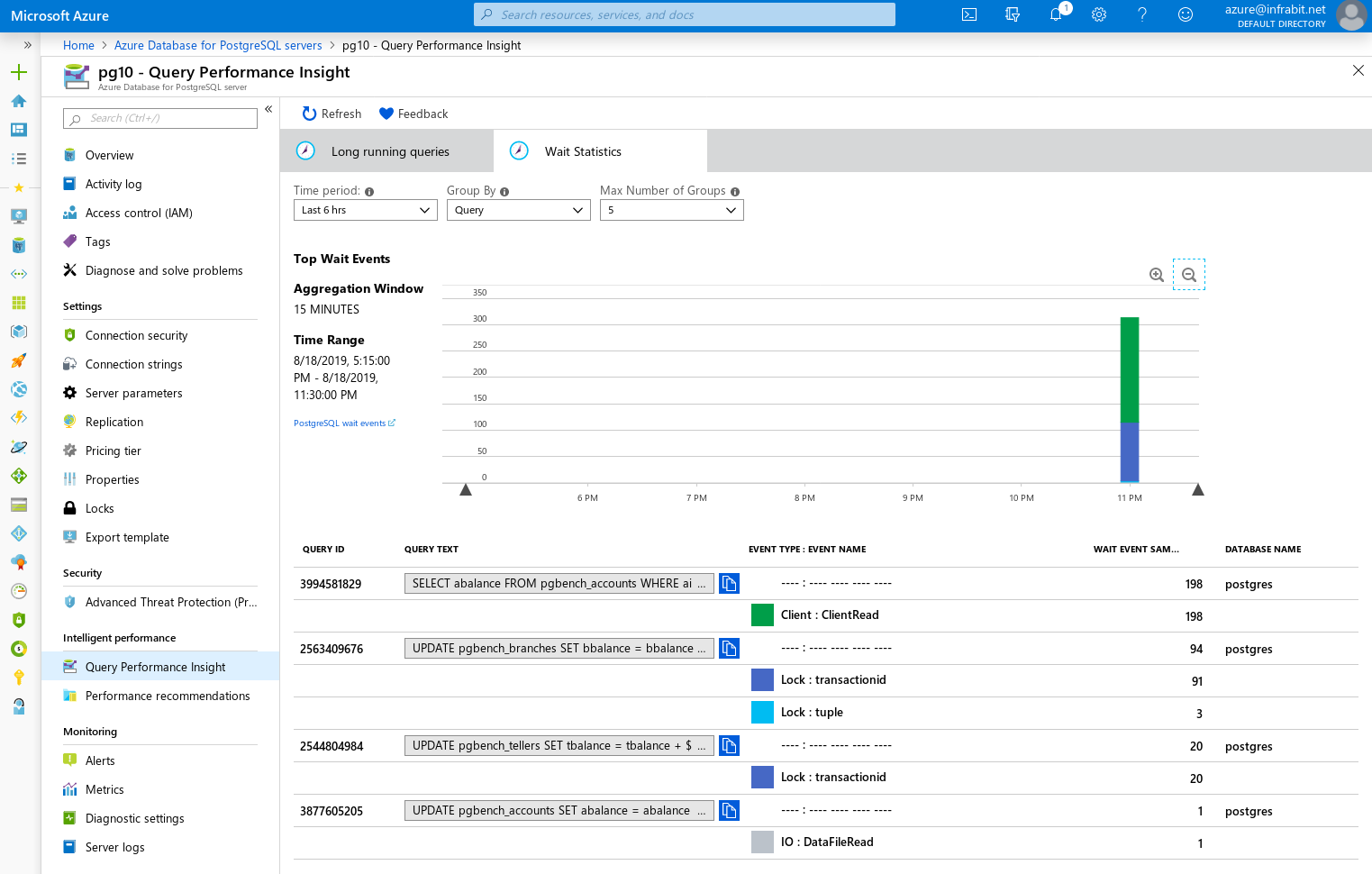Viewport: 1372px width, 874px height.
Task: Click Create a resource plus icon
Action: (19, 72)
